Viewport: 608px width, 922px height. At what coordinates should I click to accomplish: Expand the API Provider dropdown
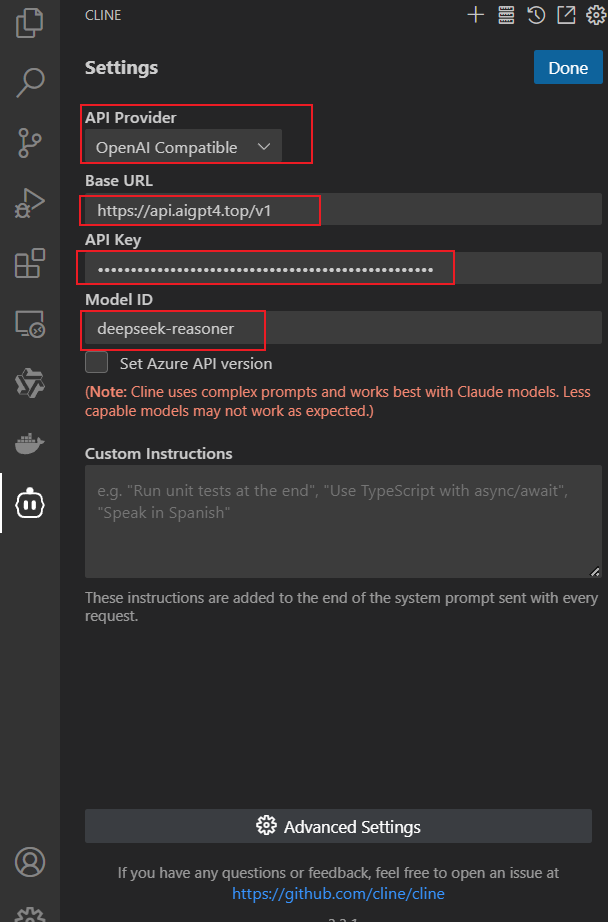click(183, 147)
